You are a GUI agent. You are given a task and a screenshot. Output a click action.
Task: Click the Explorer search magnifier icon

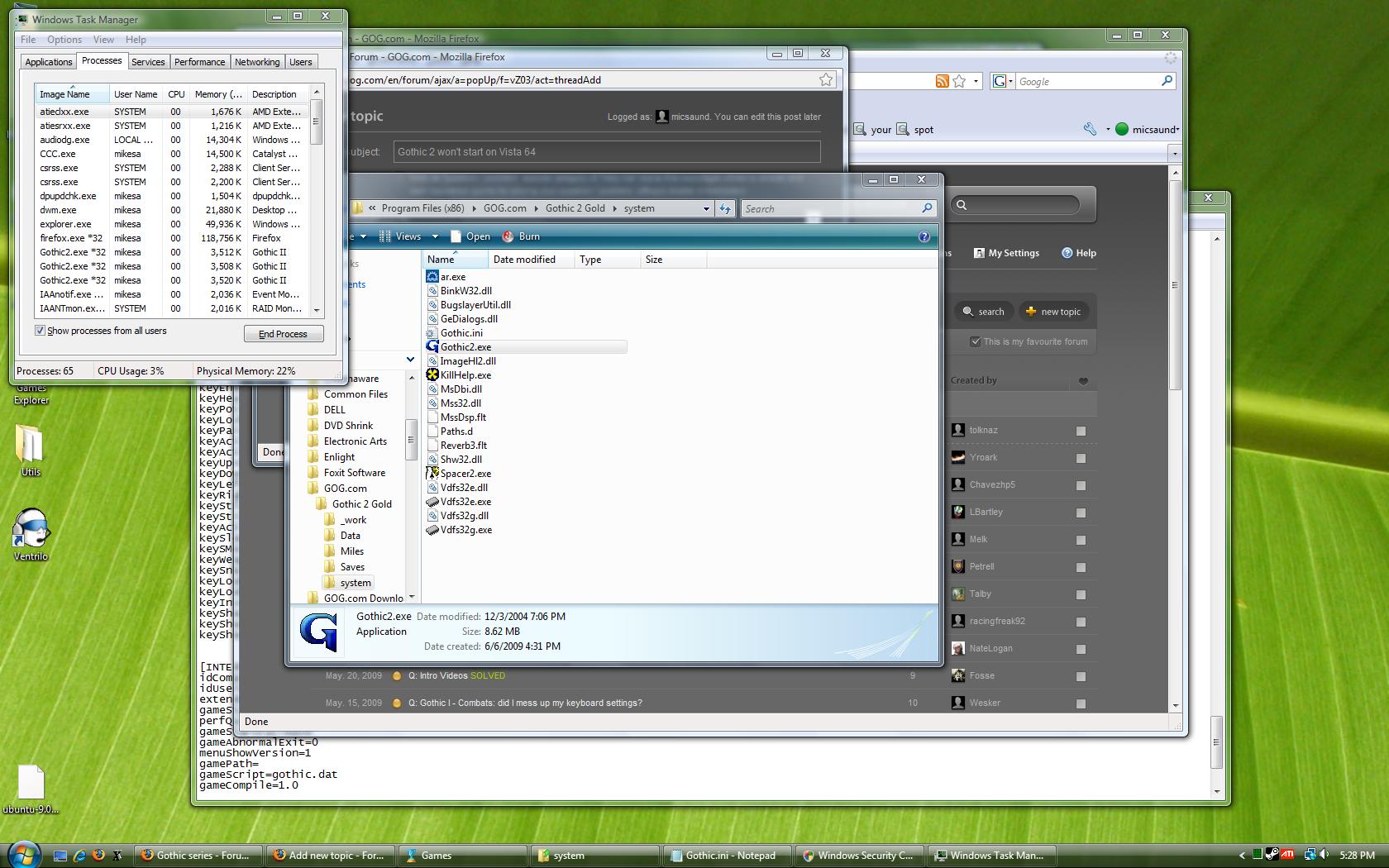[927, 208]
